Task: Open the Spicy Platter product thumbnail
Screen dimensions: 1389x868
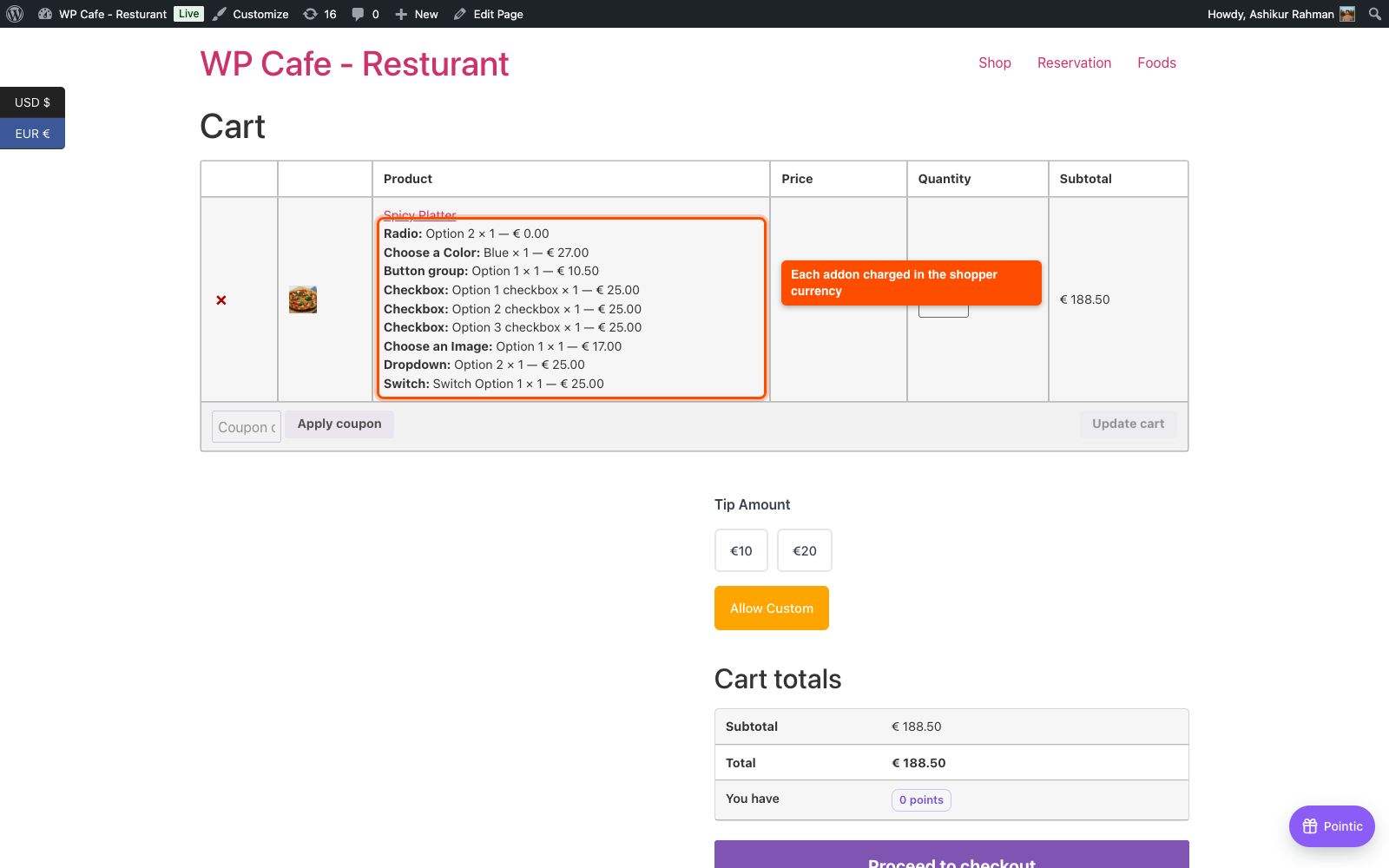Action: 303,299
